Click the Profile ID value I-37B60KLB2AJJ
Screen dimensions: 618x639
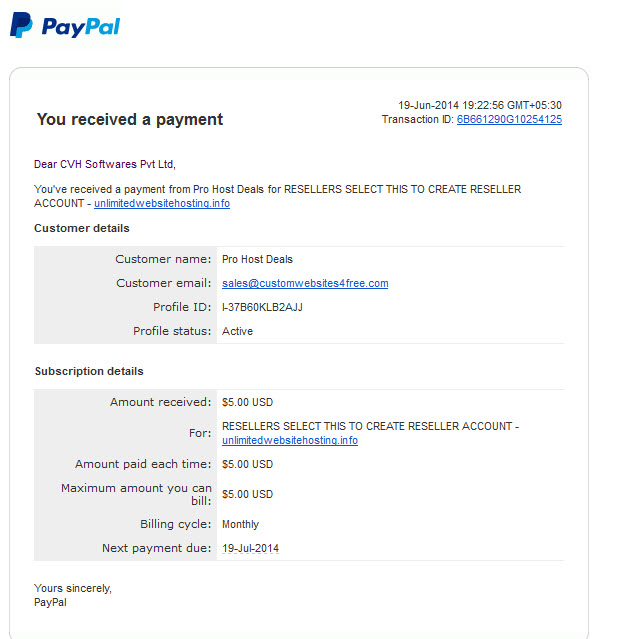click(262, 307)
